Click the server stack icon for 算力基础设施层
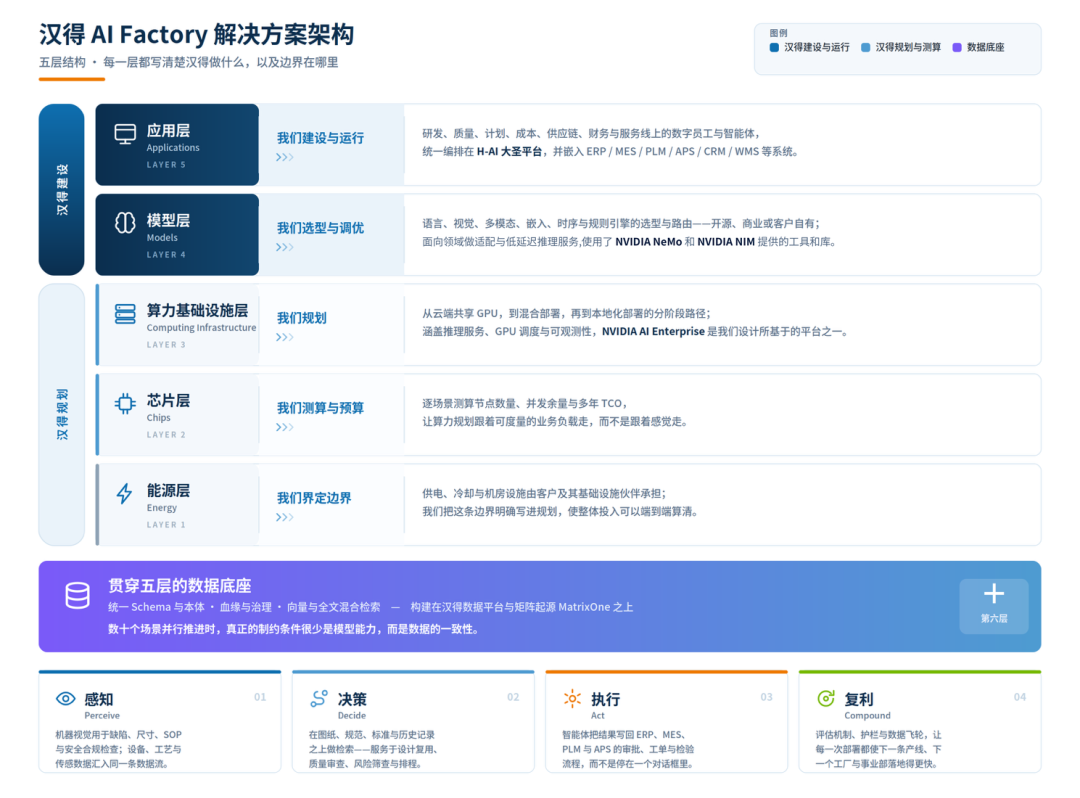This screenshot has height=798, width=1080. pyautogui.click(x=125, y=314)
